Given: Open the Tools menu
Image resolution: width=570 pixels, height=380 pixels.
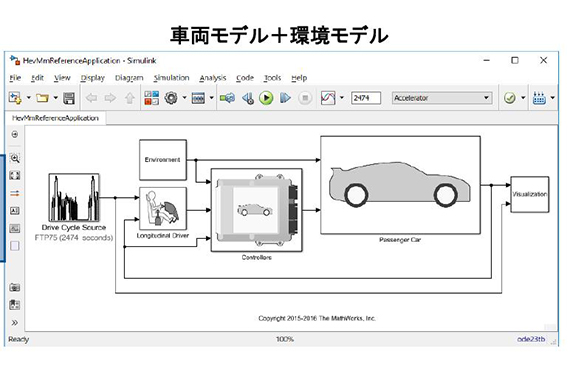Looking at the screenshot, I should 272,78.
